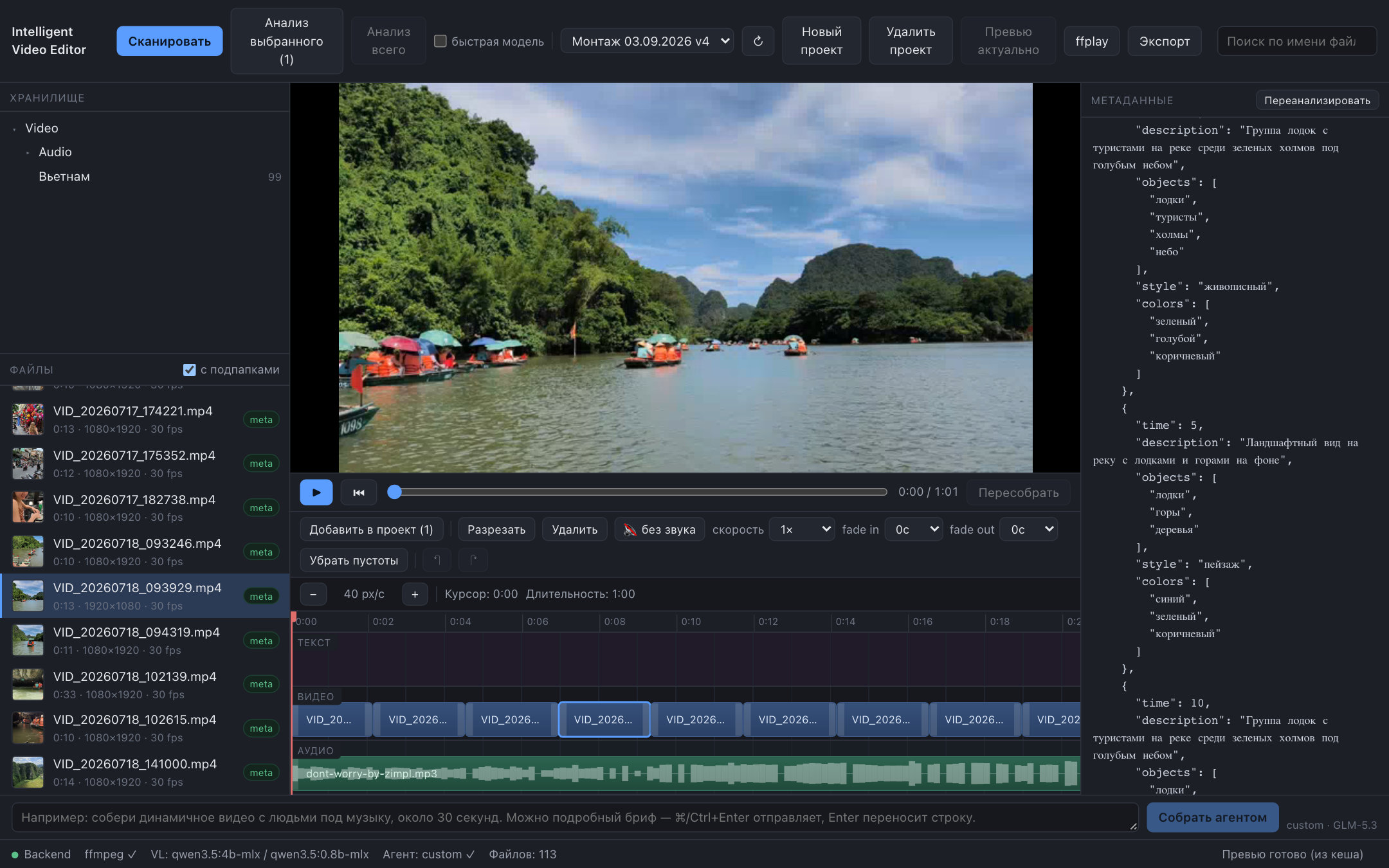Viewport: 1389px width, 868px height.
Task: Toggle the muted speaker 'без звука' button
Action: (659, 529)
